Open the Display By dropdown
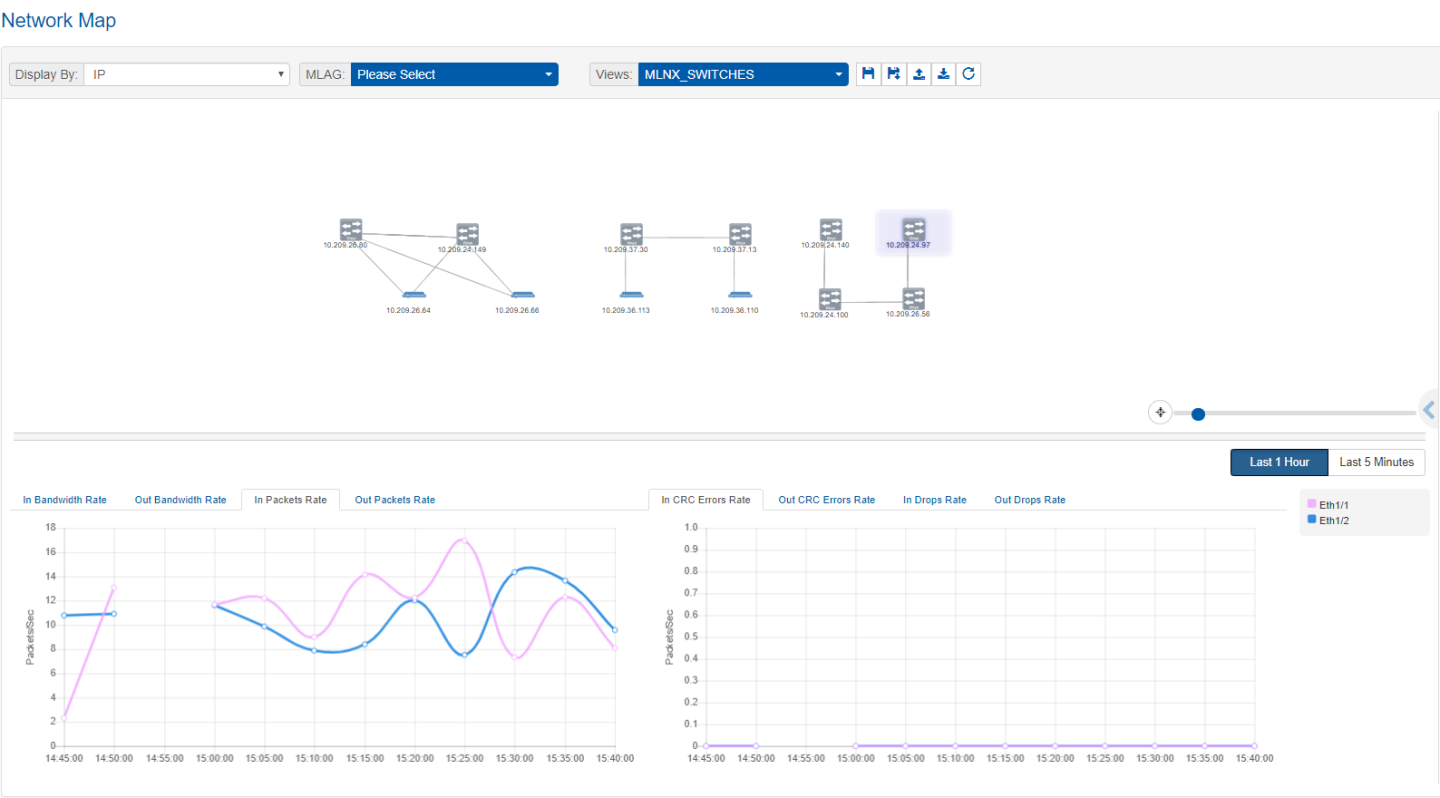 coord(186,74)
